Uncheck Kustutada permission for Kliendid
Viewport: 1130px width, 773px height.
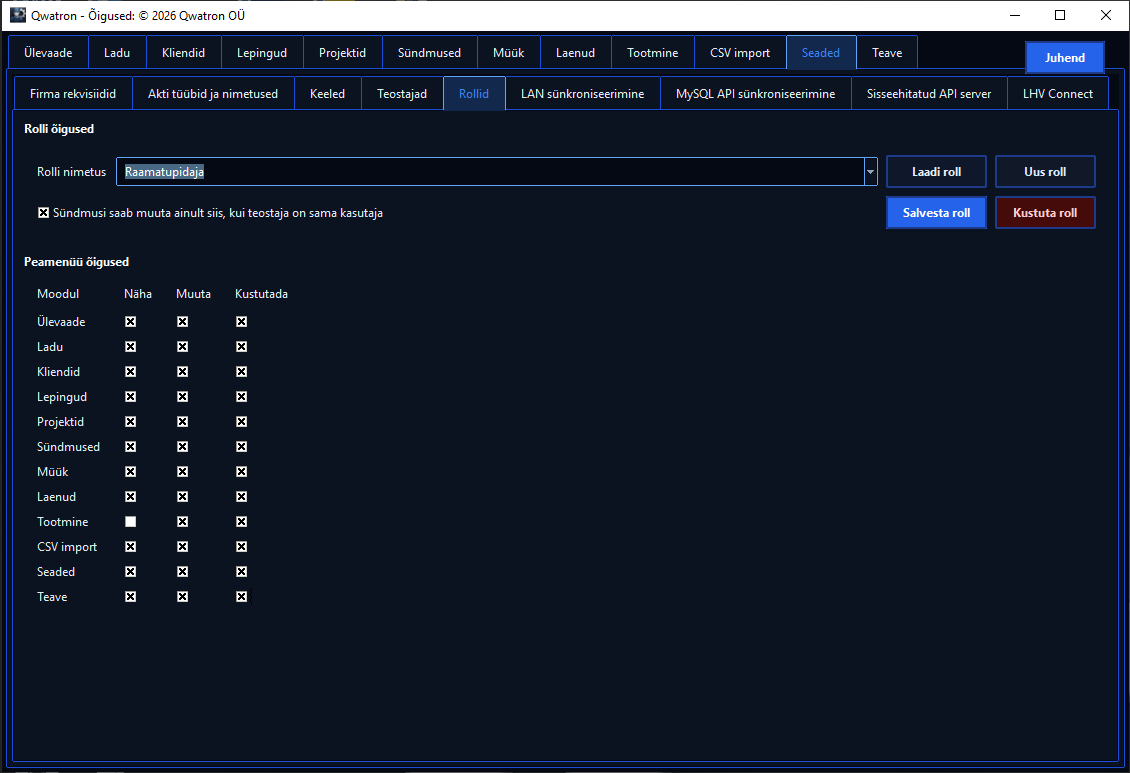pyautogui.click(x=241, y=372)
